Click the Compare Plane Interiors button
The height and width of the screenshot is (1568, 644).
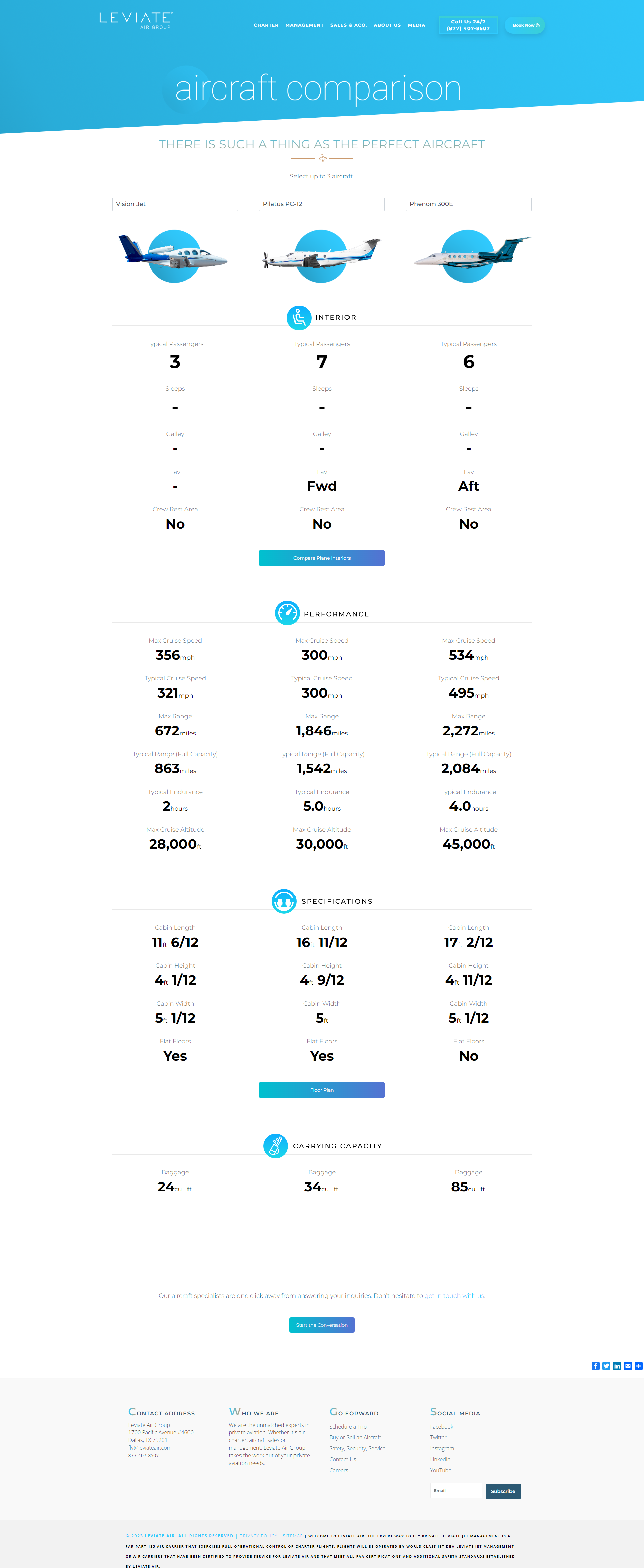[322, 558]
